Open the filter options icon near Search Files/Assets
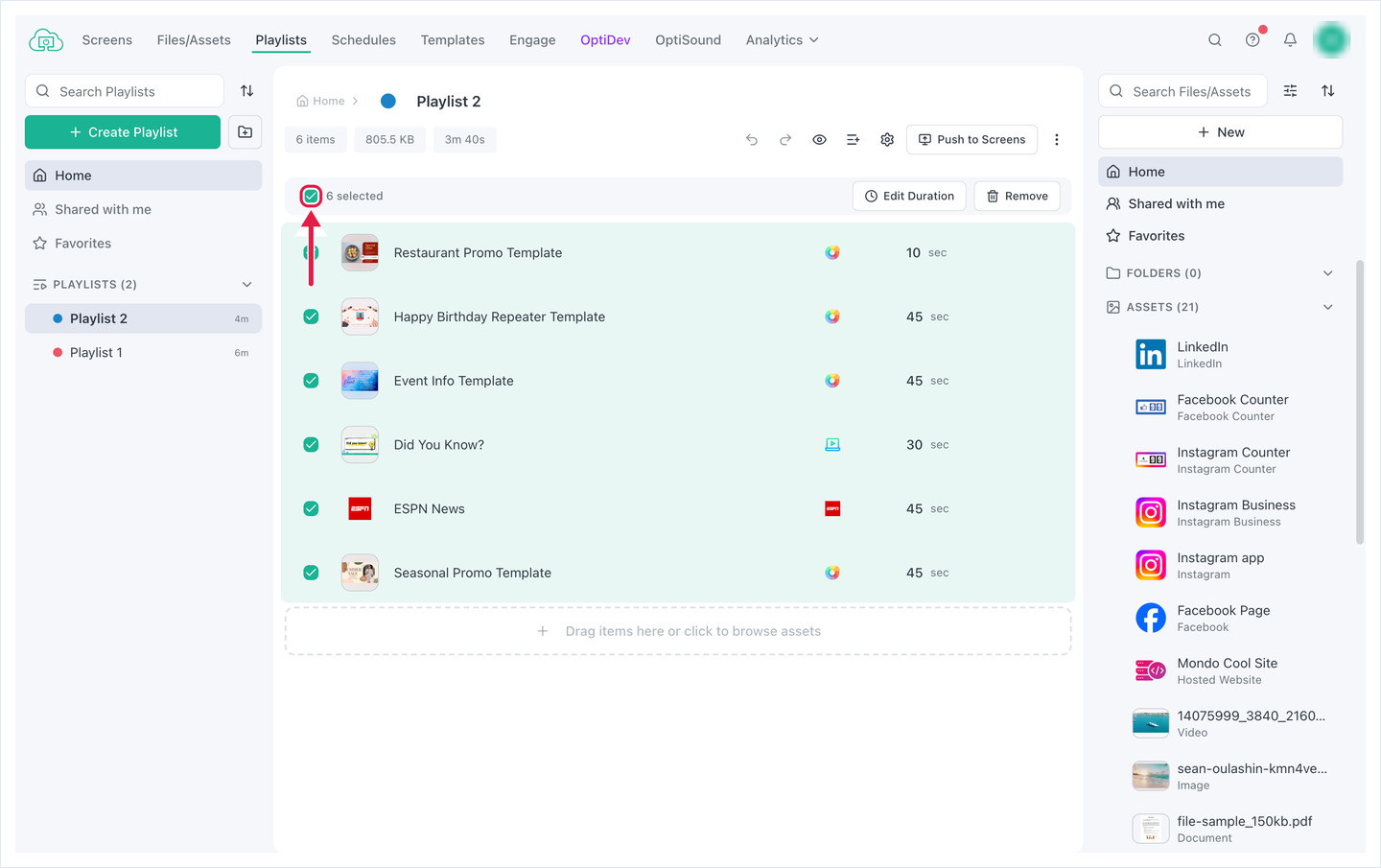 coord(1291,91)
